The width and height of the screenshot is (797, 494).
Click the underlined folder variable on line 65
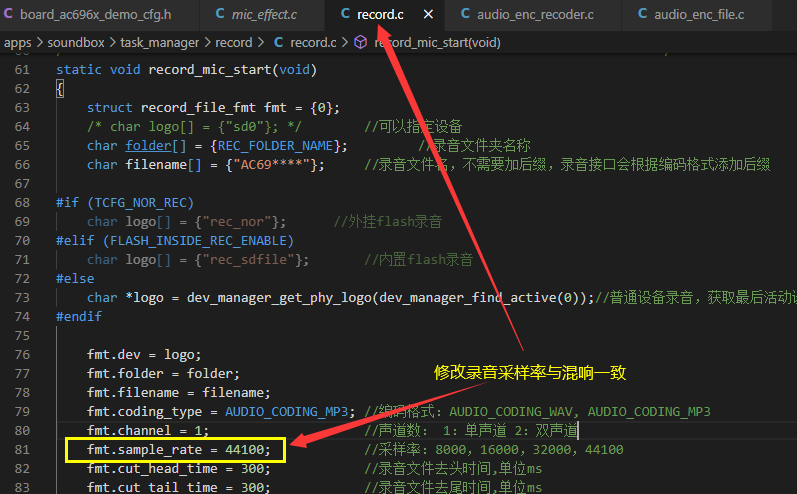pyautogui.click(x=148, y=146)
